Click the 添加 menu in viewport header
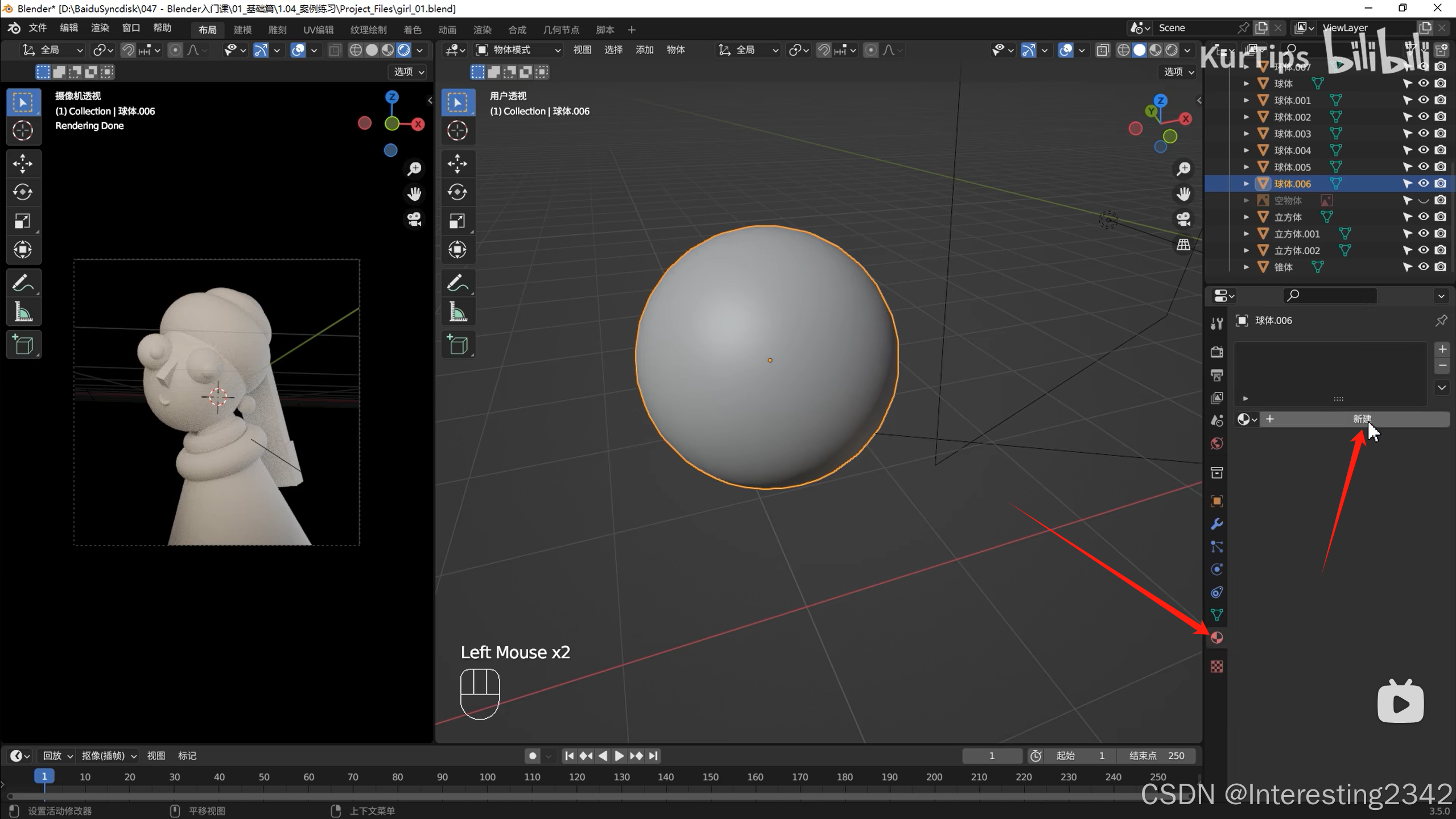The image size is (1456, 819). pos(644,50)
